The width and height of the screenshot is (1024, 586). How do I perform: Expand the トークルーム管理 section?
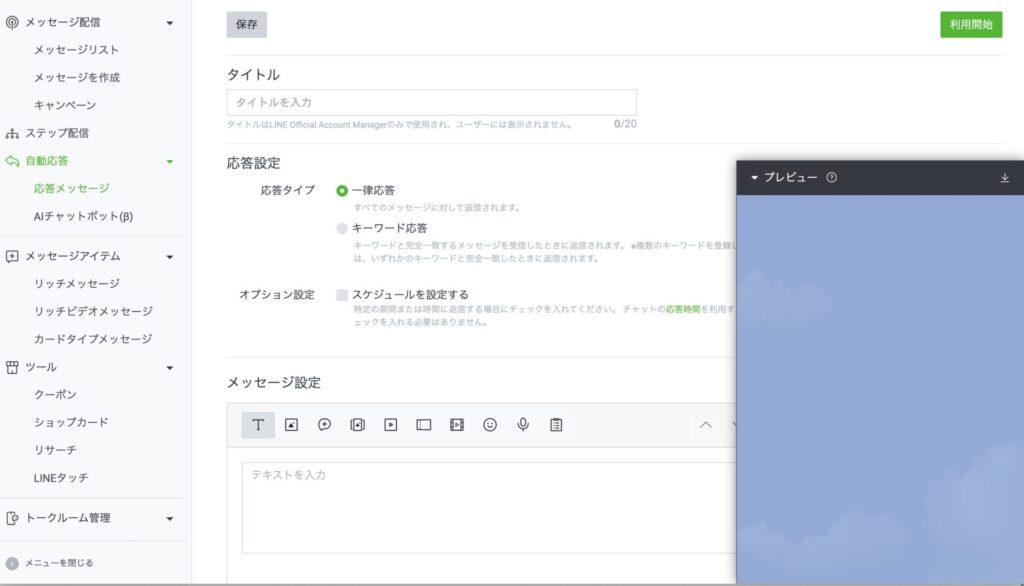tap(169, 520)
